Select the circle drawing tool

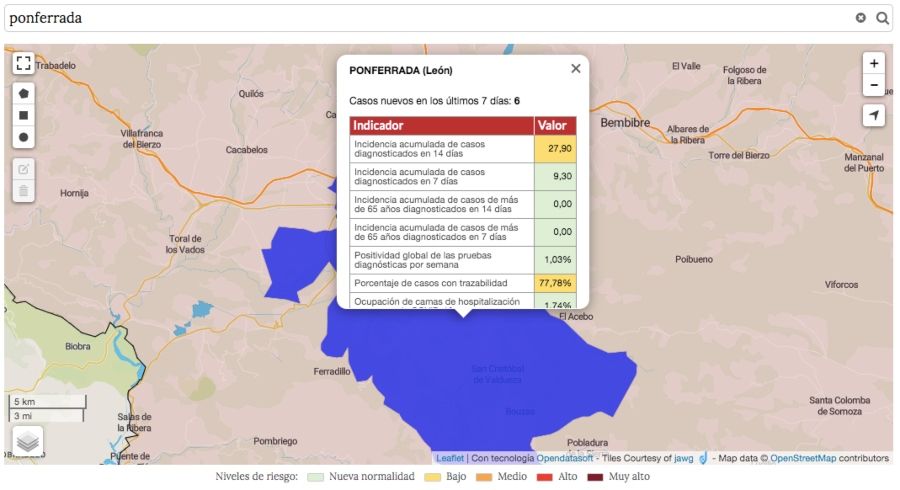[x=24, y=137]
